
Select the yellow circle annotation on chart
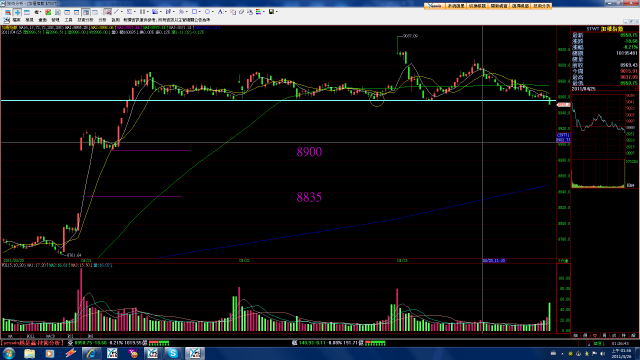[377, 100]
